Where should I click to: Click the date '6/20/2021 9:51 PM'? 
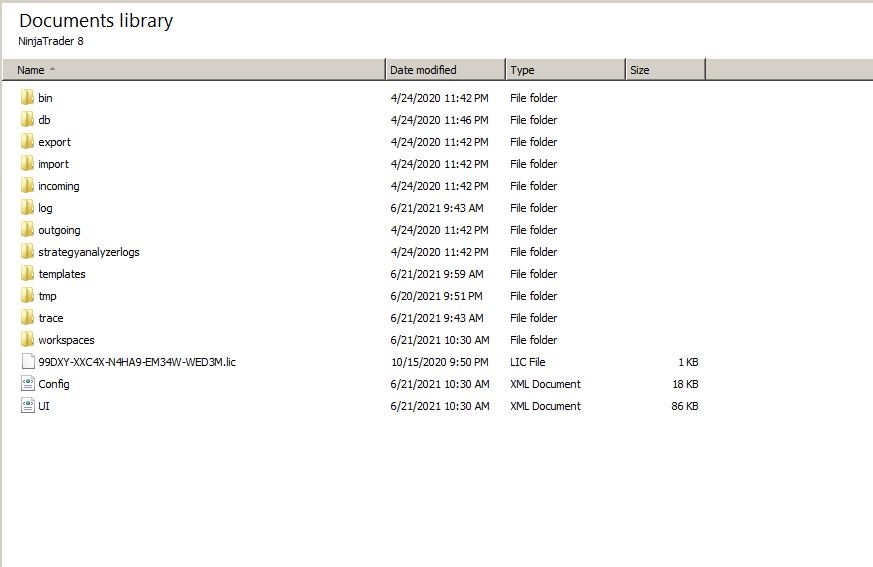pos(436,296)
